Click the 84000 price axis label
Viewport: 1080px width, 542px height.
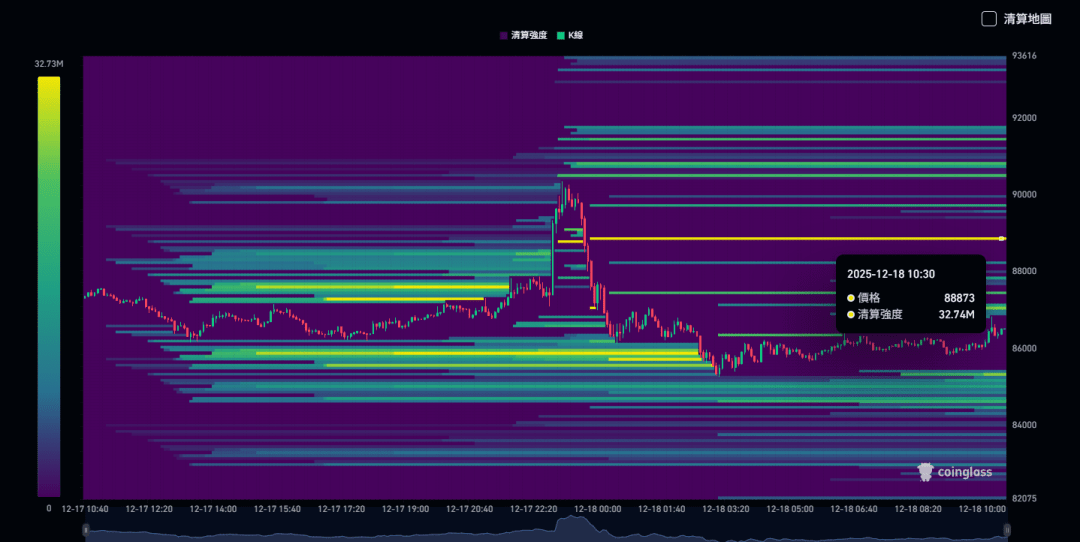click(1024, 425)
